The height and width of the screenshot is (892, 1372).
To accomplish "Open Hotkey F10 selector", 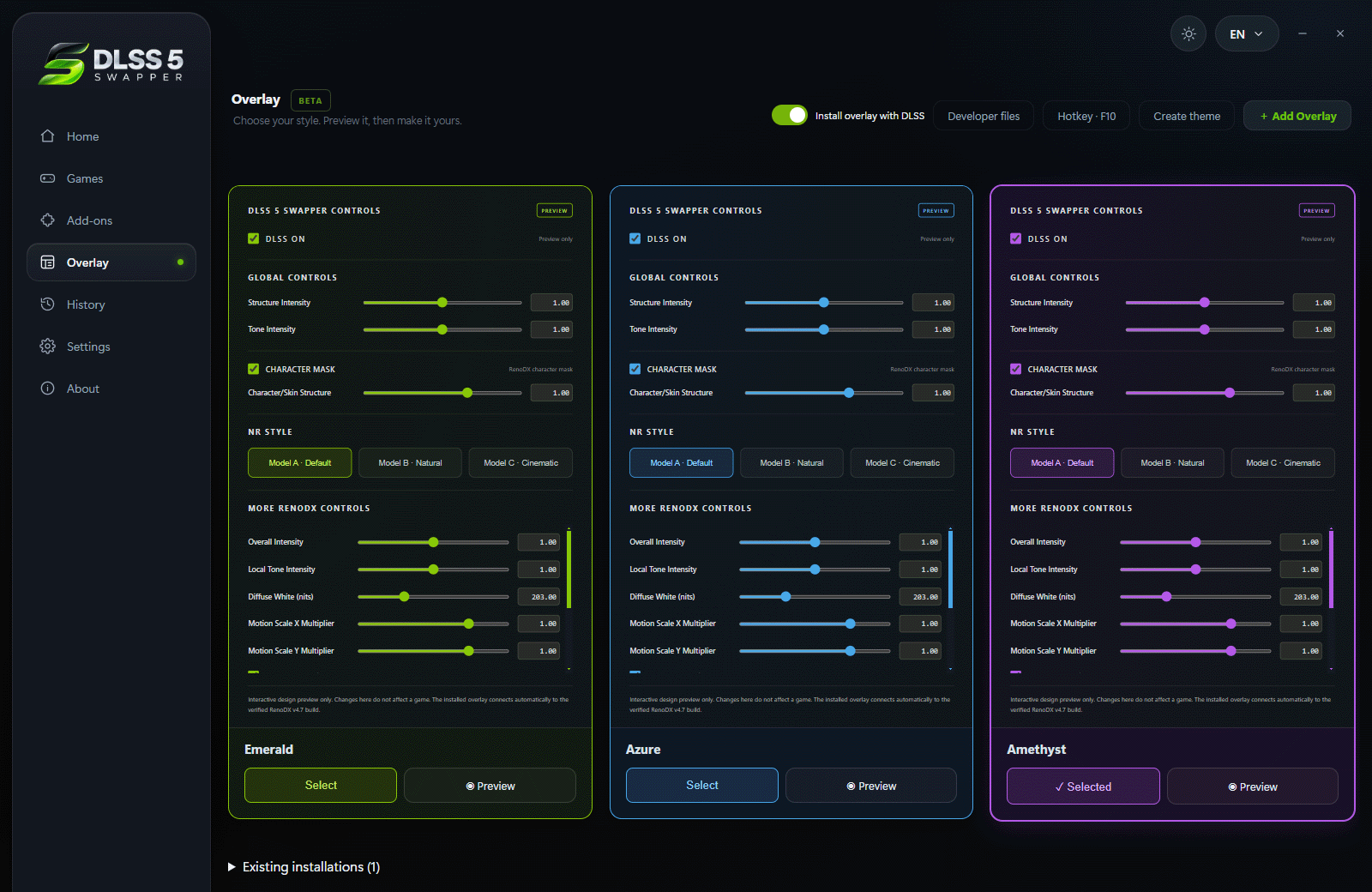I will point(1086,116).
